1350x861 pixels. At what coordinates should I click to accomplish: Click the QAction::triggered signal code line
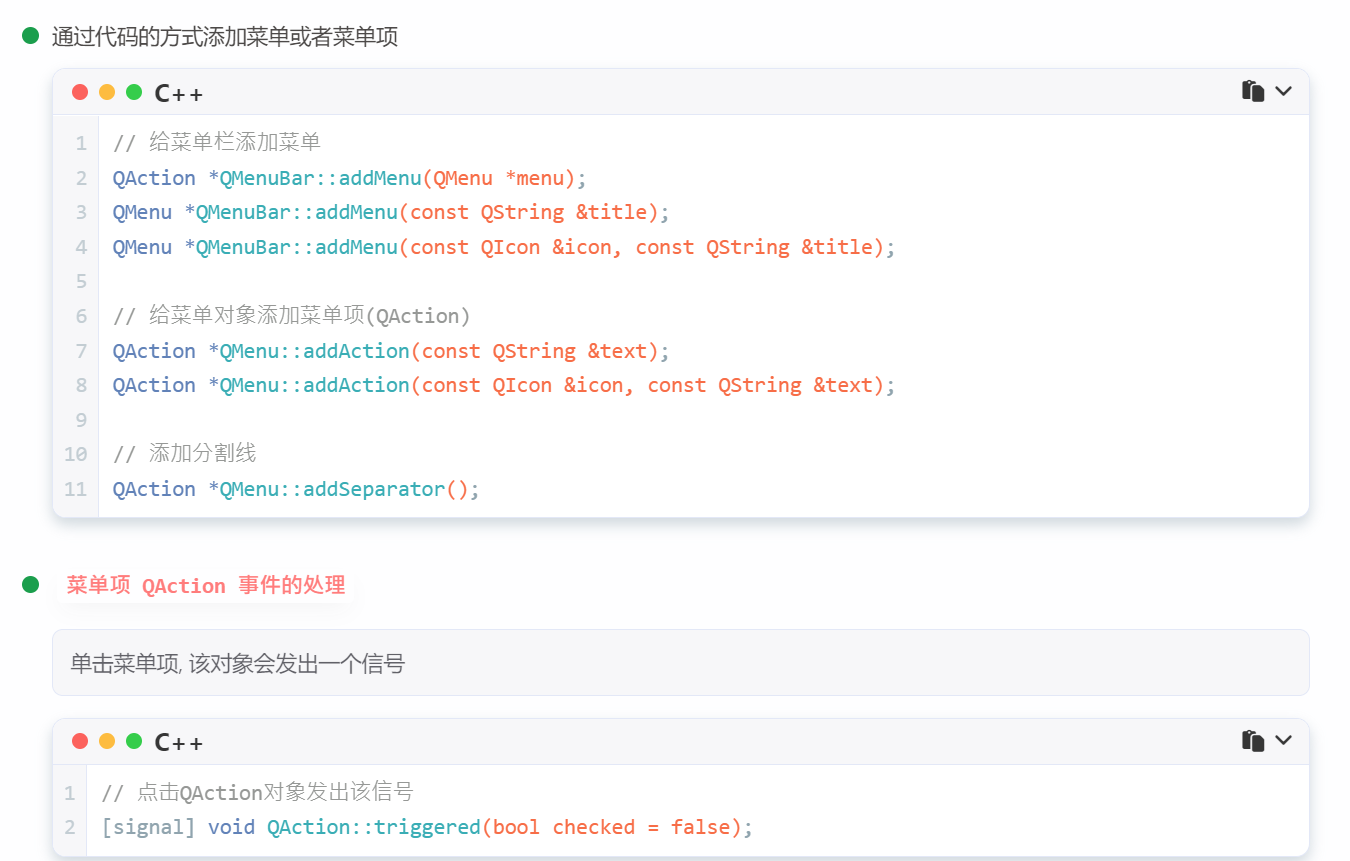coord(427,827)
